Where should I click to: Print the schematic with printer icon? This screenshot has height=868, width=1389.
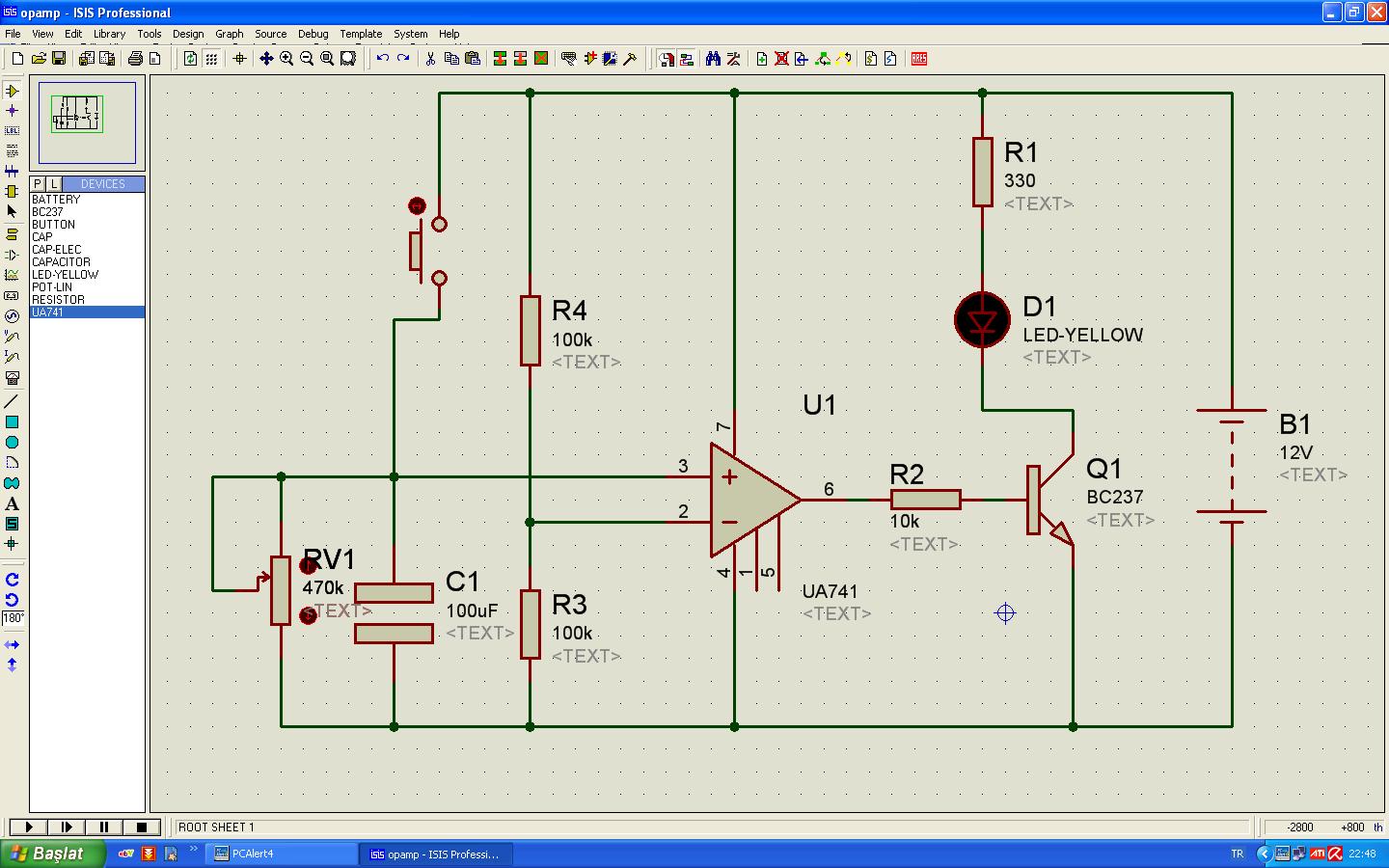135,59
